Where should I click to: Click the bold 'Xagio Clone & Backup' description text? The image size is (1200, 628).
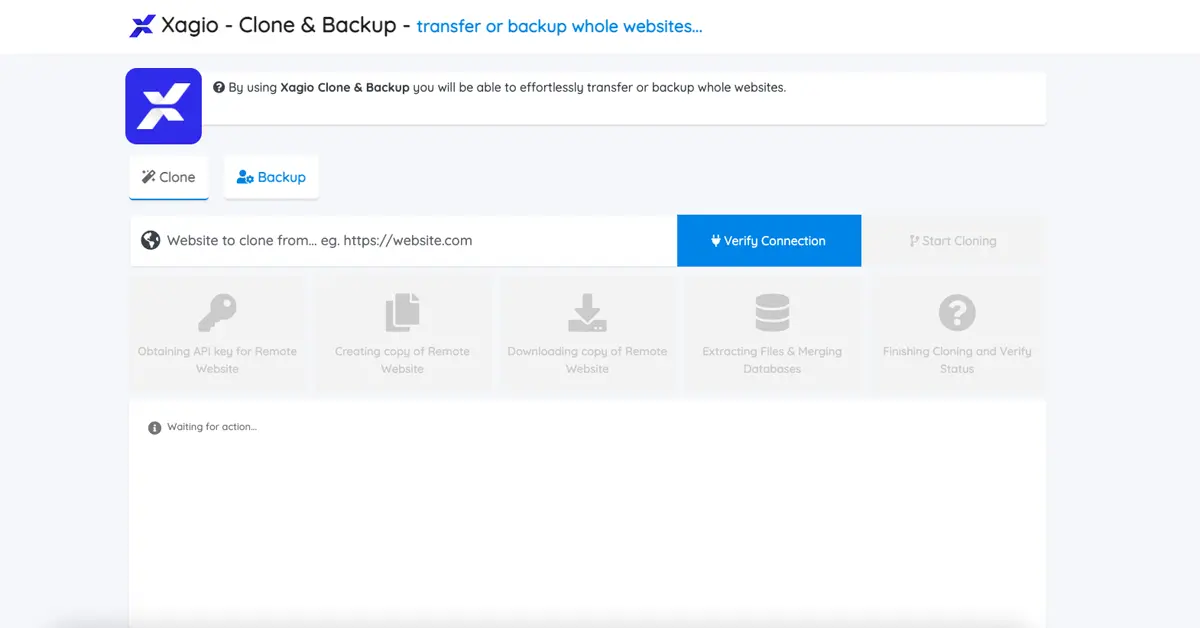345,87
